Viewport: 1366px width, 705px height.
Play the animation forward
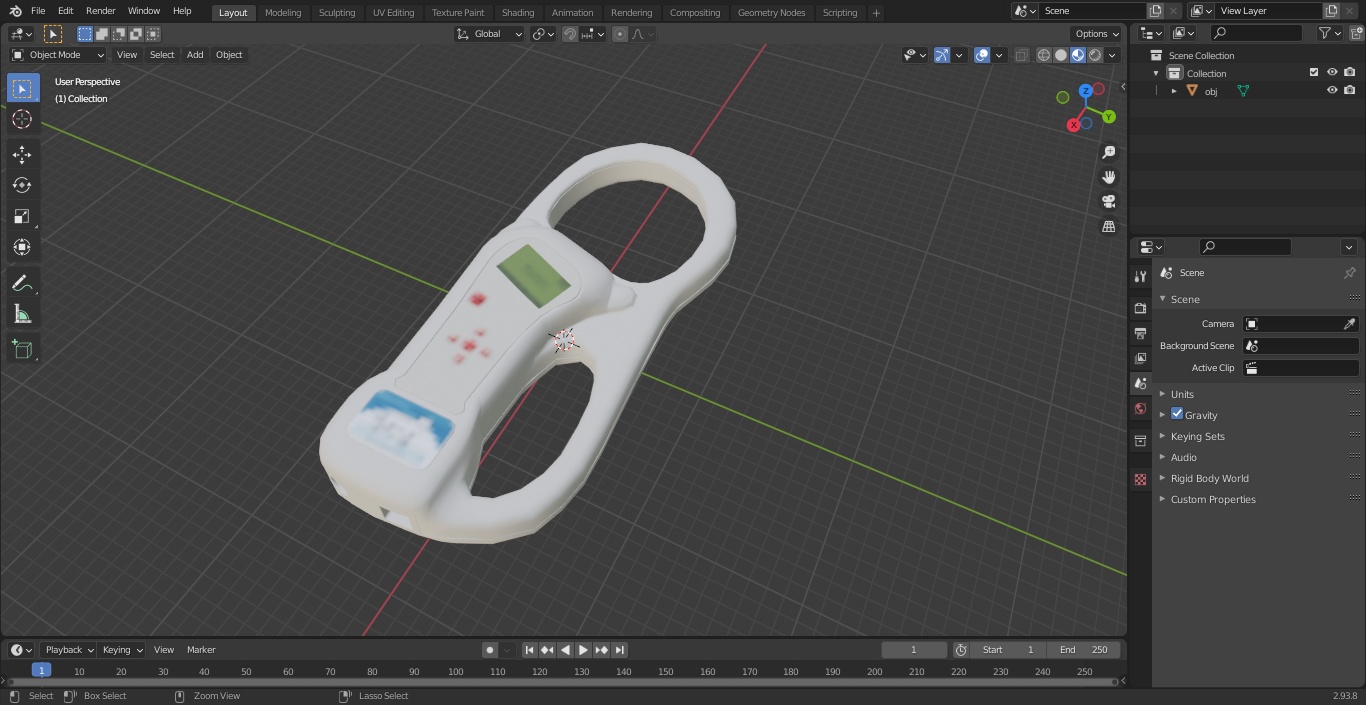click(583, 650)
